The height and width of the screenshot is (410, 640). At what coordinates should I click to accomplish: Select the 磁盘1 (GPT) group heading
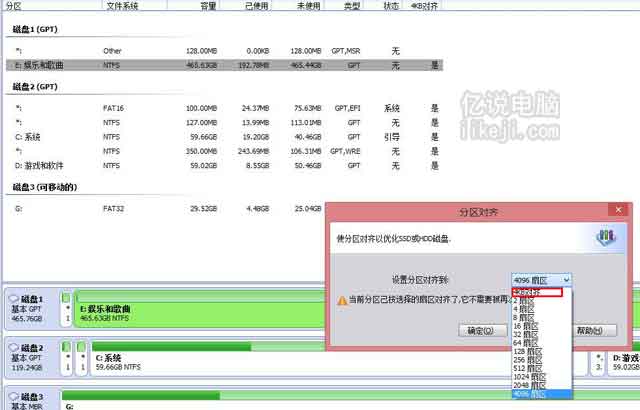tap(35, 29)
